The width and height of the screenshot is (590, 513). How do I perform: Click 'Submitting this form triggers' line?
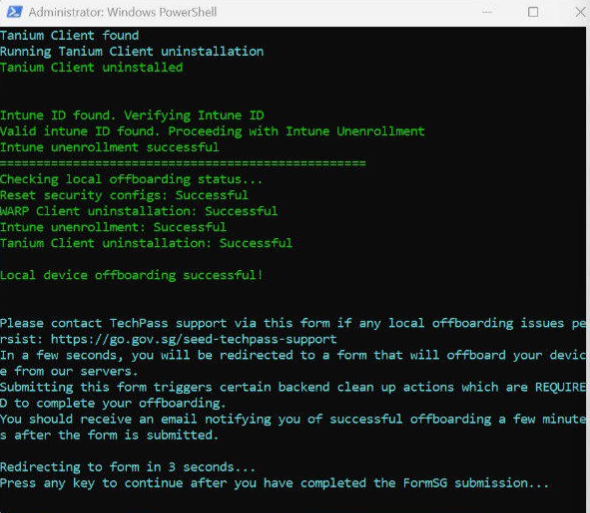pyautogui.click(x=293, y=387)
